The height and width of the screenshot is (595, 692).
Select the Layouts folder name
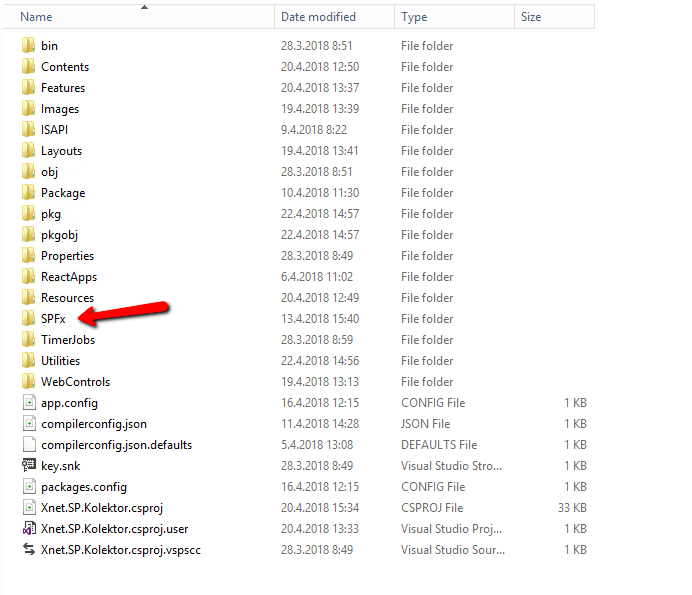61,151
